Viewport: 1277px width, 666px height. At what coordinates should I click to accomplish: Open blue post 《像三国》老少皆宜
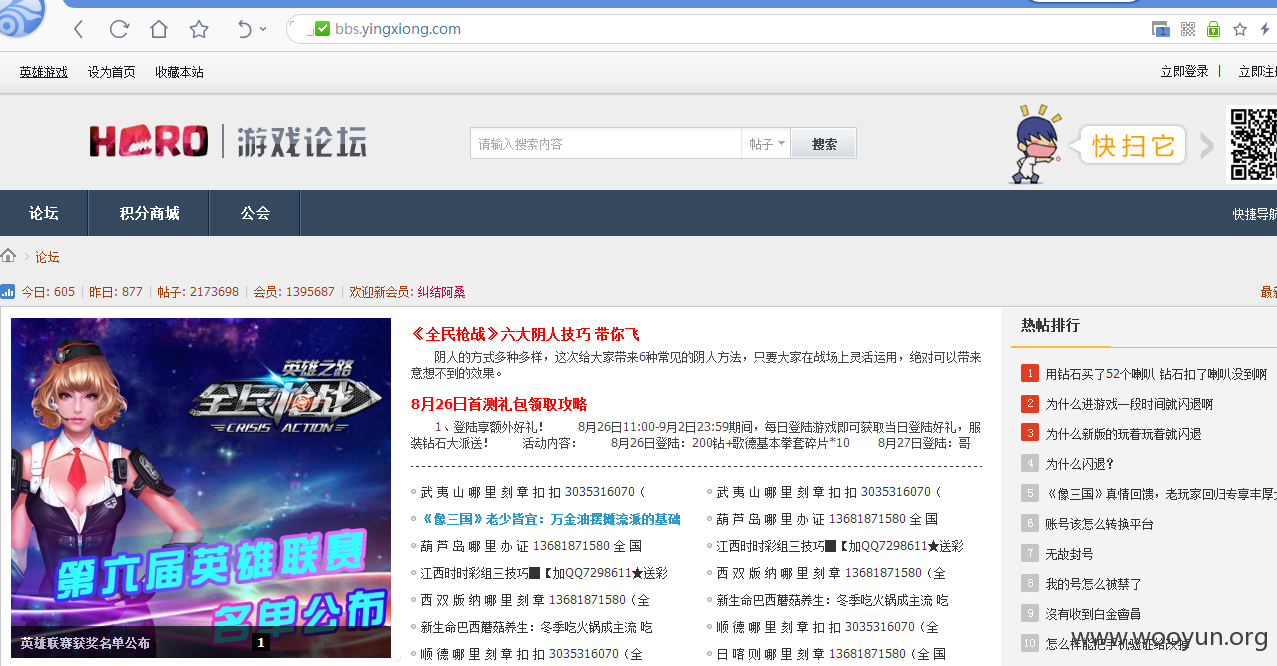550,519
